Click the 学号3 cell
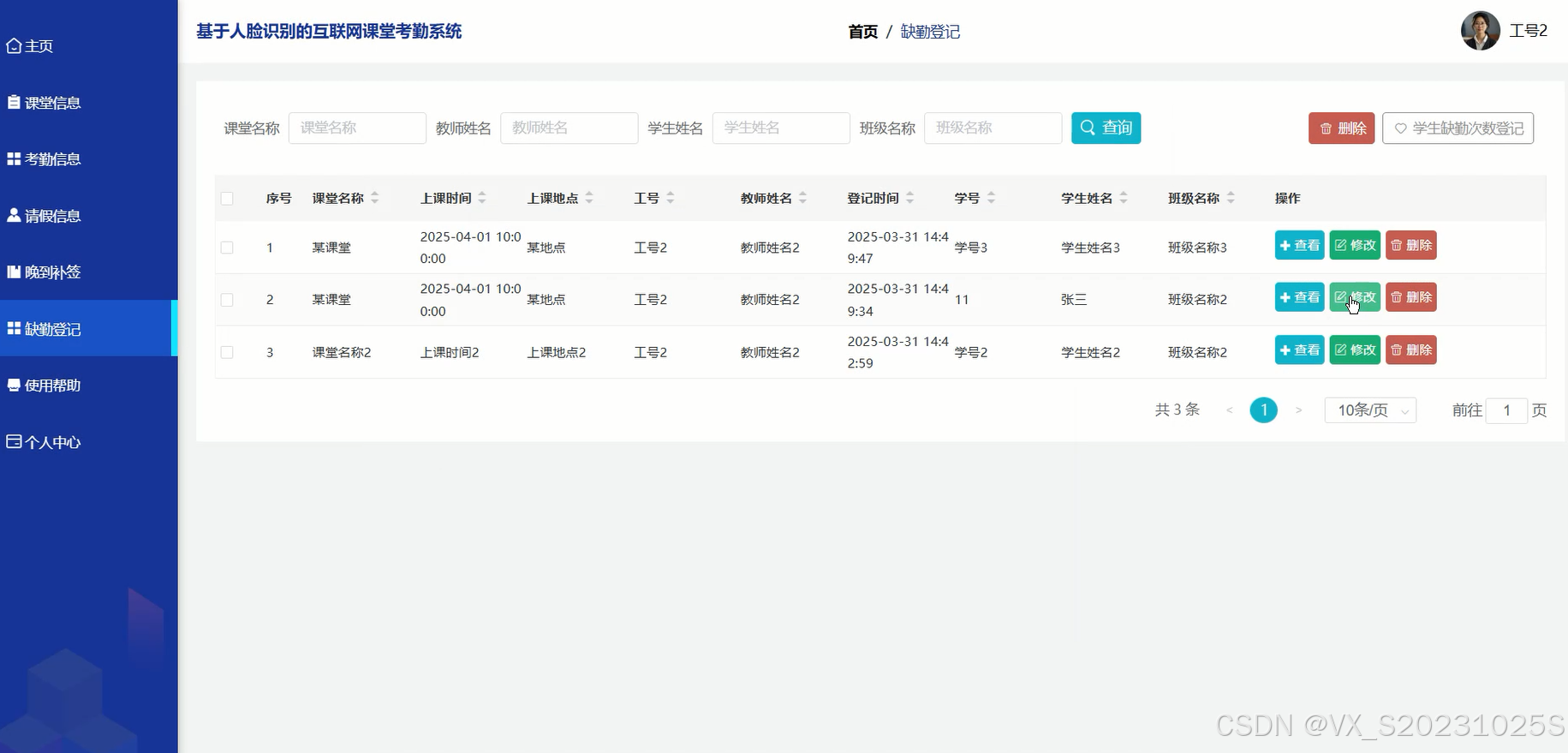The image size is (1568, 753). (x=971, y=248)
